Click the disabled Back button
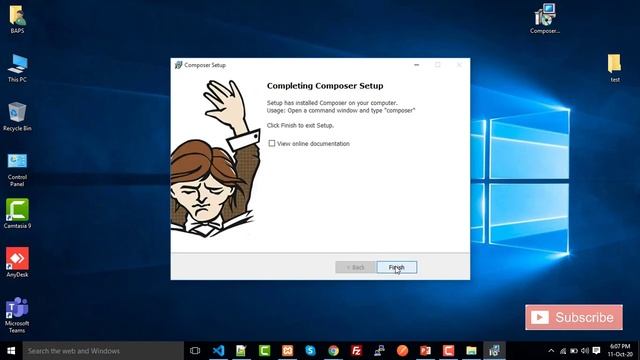 click(x=356, y=267)
